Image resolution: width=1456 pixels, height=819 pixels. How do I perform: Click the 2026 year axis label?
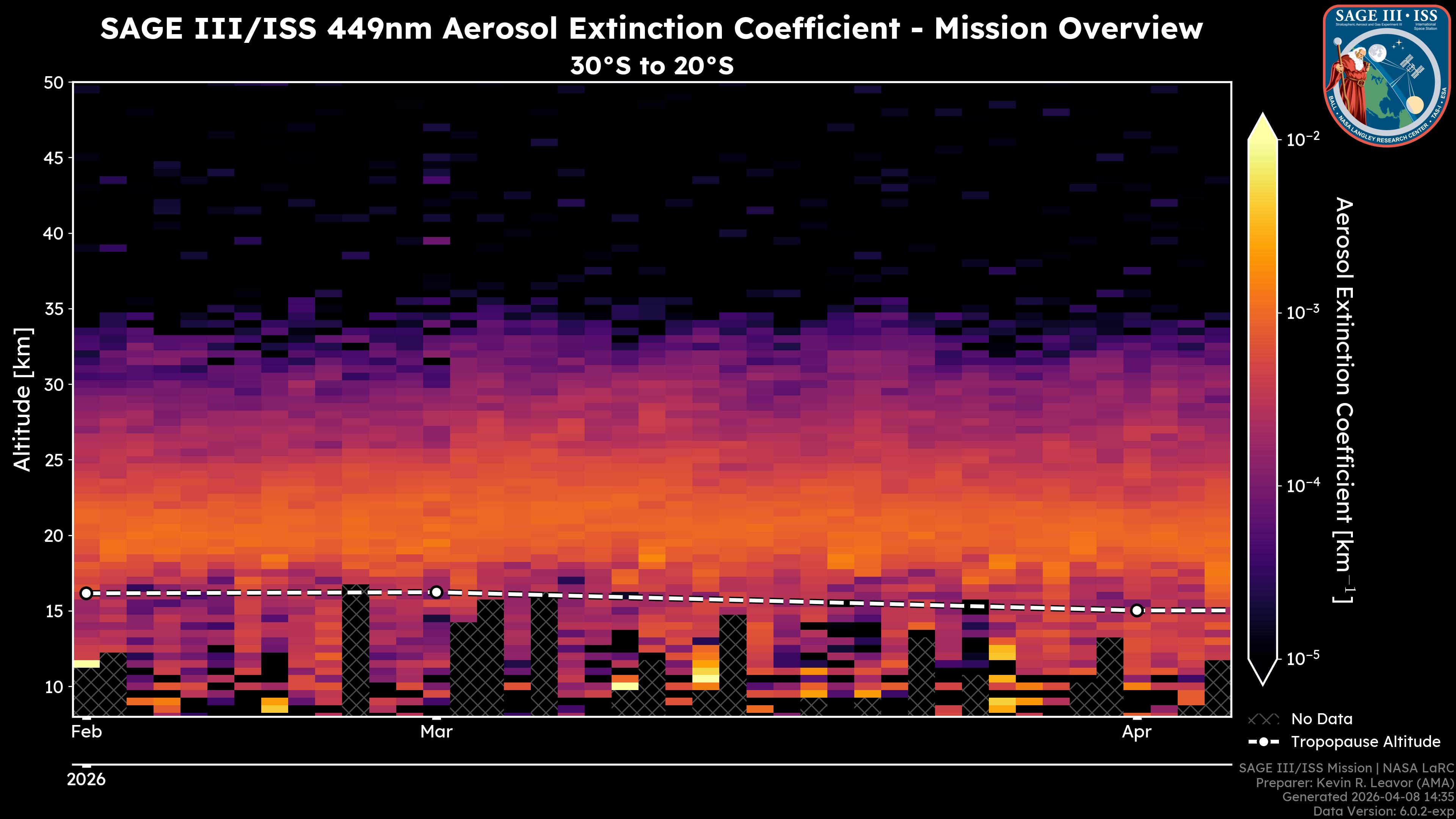[x=86, y=780]
